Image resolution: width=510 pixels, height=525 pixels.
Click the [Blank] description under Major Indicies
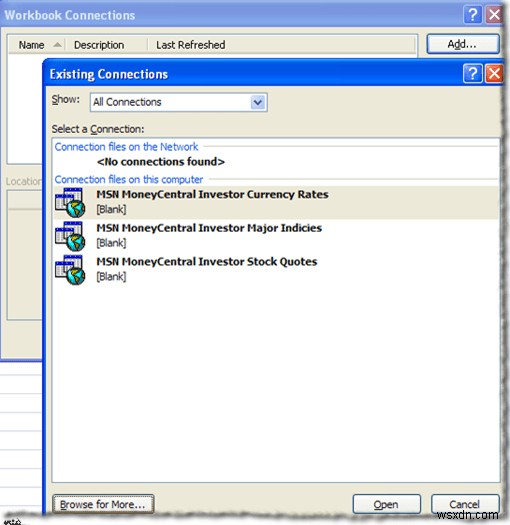[x=111, y=243]
